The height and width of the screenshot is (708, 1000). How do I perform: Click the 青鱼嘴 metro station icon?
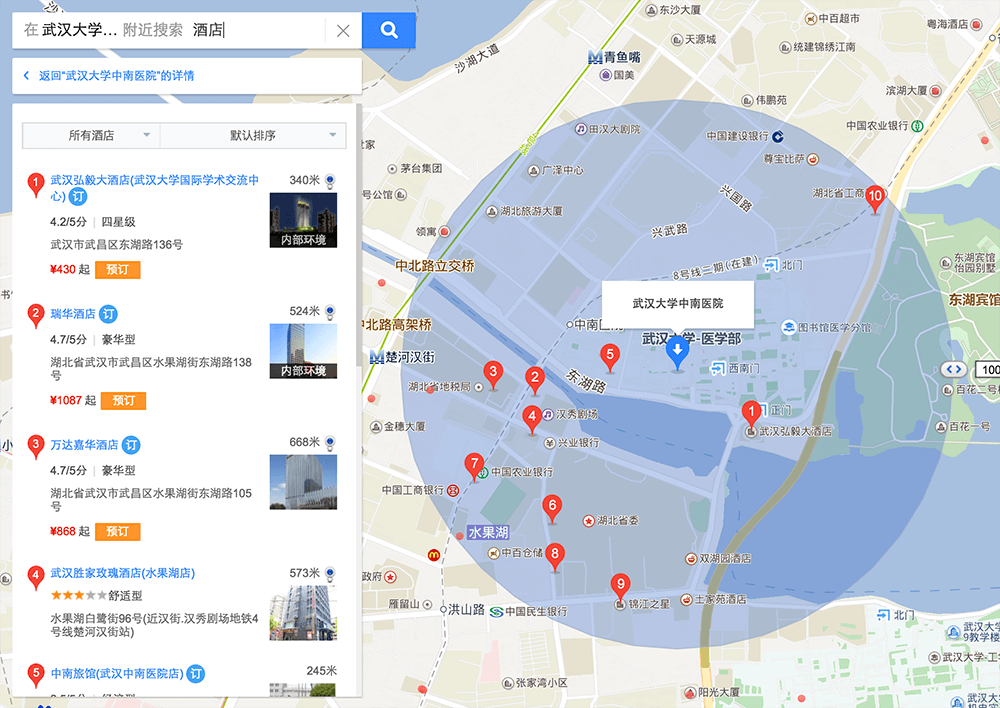(x=595, y=57)
